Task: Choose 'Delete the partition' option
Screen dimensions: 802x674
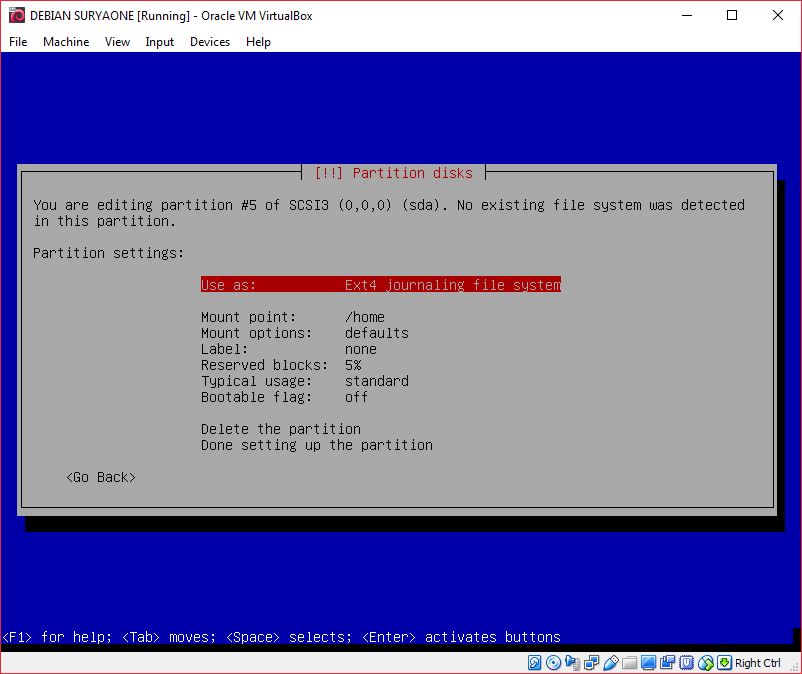Action: (x=281, y=429)
